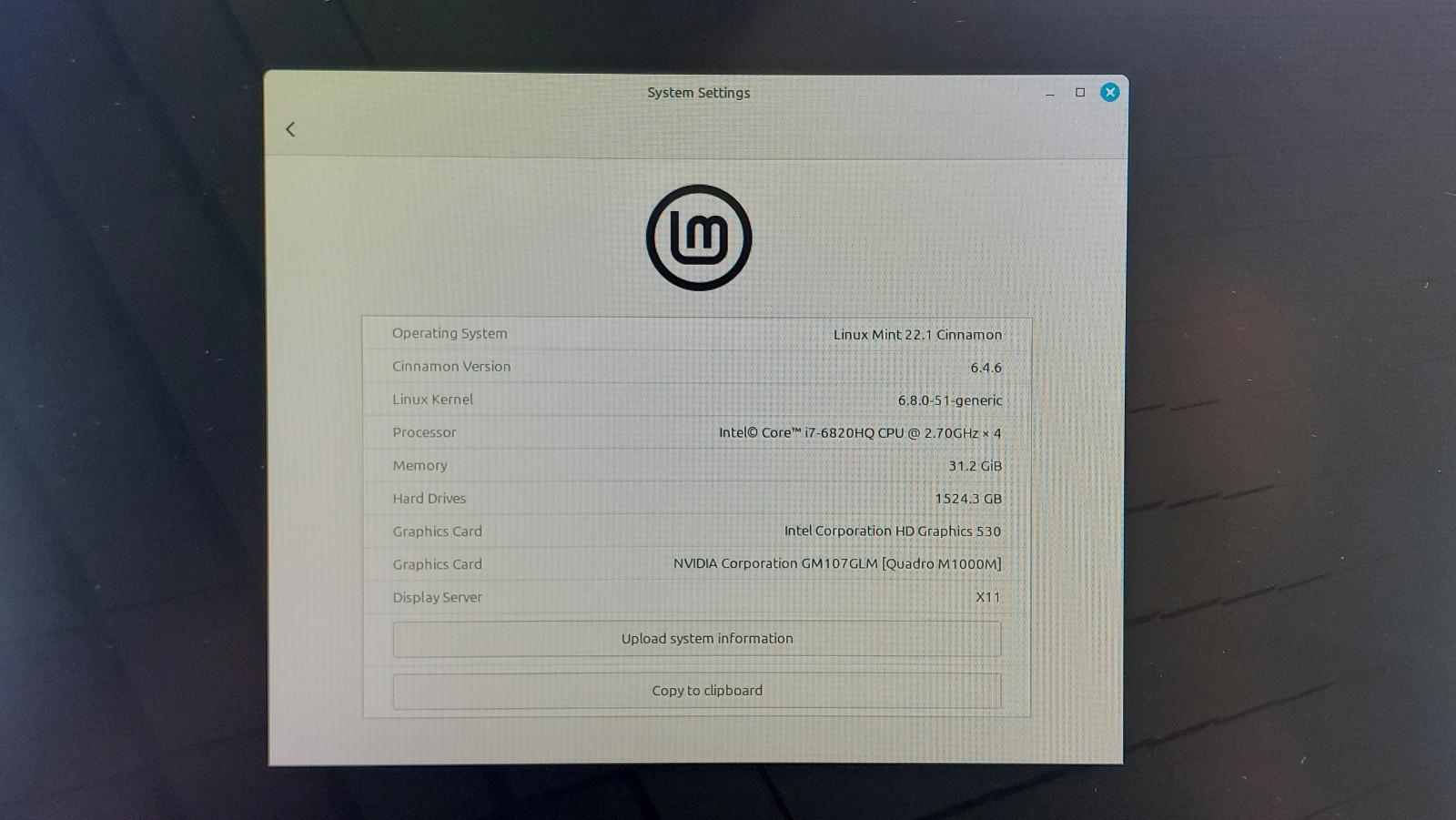Select the 6.8.0-51-generic kernel value
This screenshot has height=820, width=1456.
[950, 400]
